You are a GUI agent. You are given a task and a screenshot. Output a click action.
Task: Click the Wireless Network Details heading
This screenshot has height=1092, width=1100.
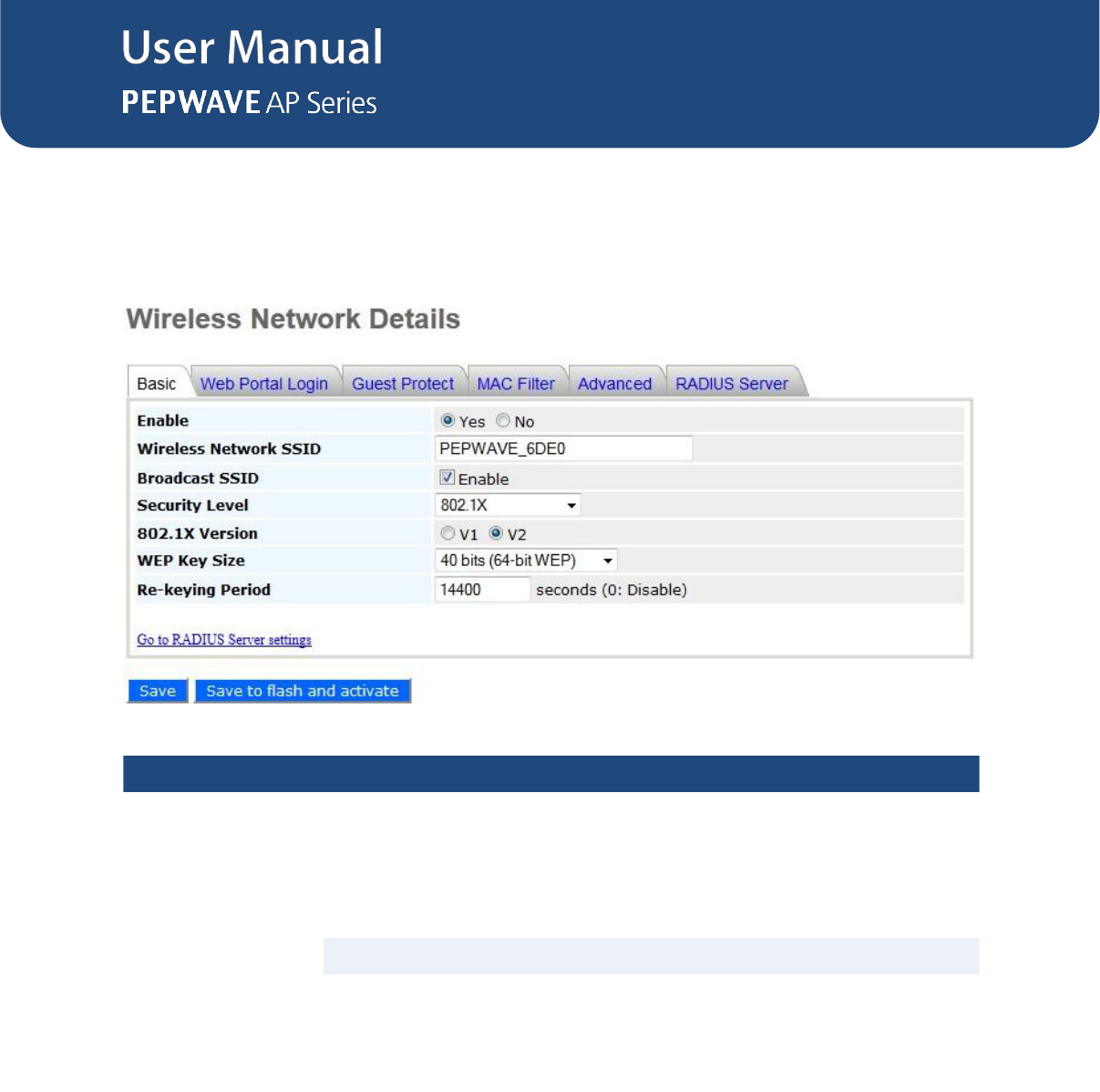click(293, 319)
